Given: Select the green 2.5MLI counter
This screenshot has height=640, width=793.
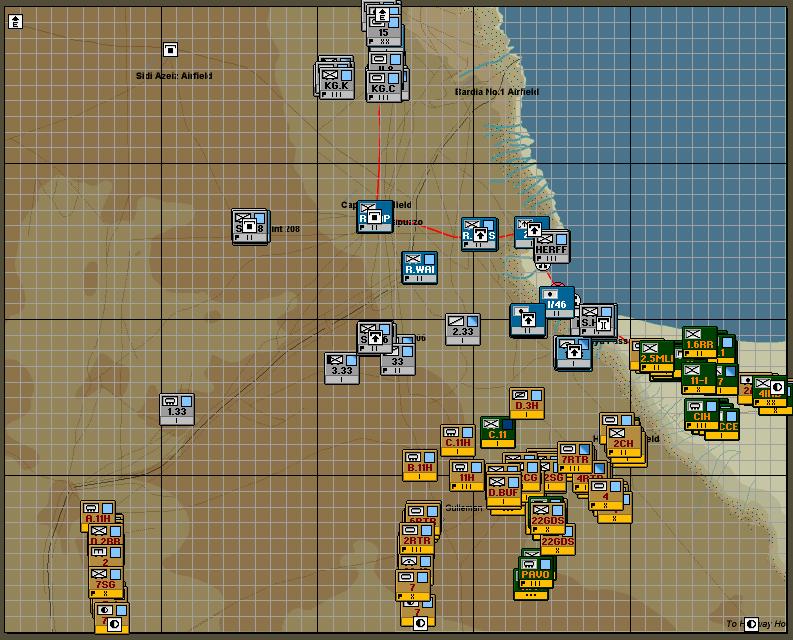Looking at the screenshot, I should [x=656, y=357].
